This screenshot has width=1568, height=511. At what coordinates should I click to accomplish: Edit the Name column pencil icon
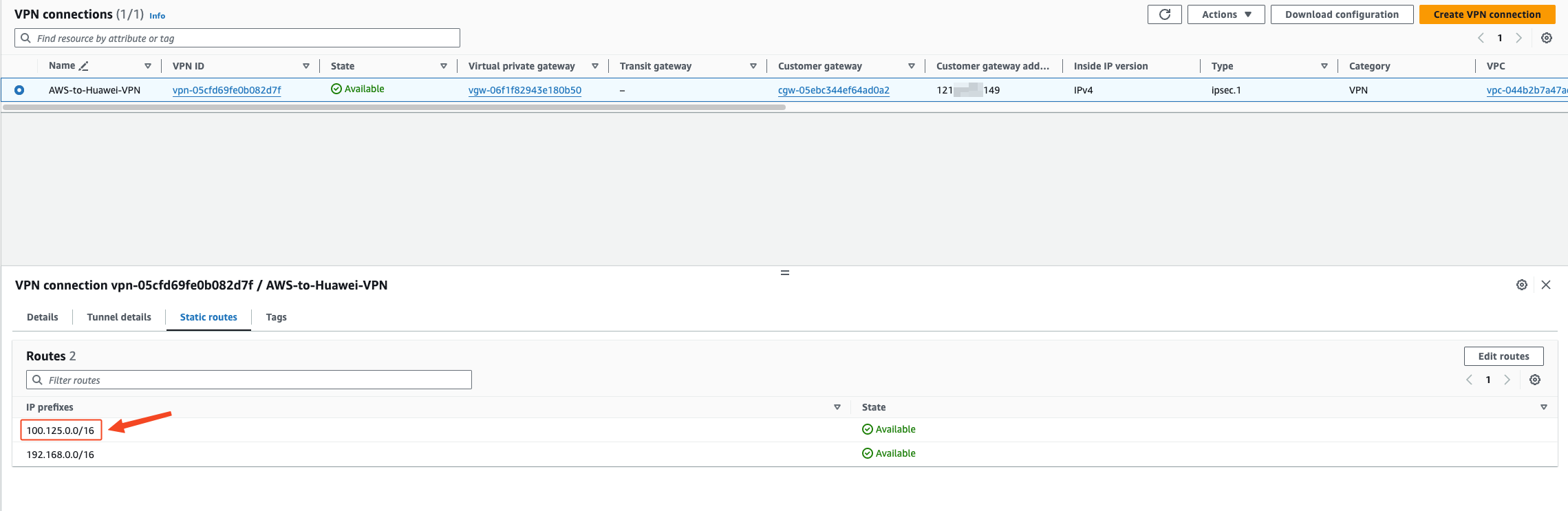click(x=83, y=66)
